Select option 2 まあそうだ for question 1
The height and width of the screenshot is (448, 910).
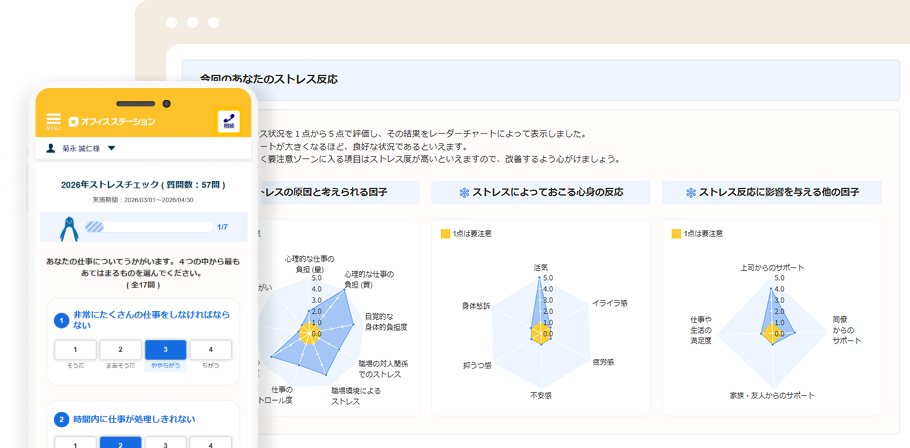coord(121,350)
